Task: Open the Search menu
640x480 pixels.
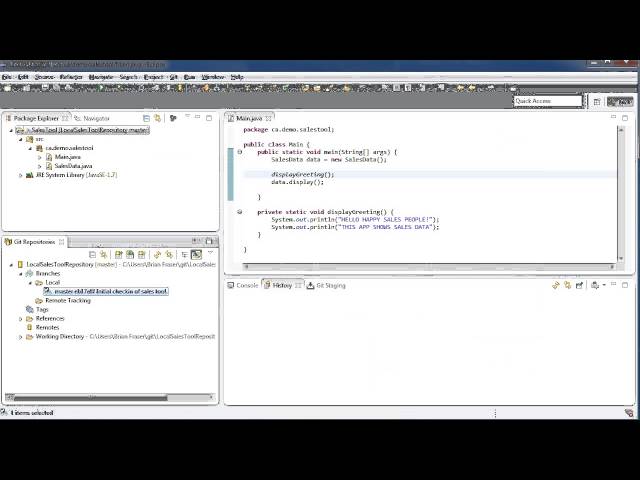Action: [129, 77]
